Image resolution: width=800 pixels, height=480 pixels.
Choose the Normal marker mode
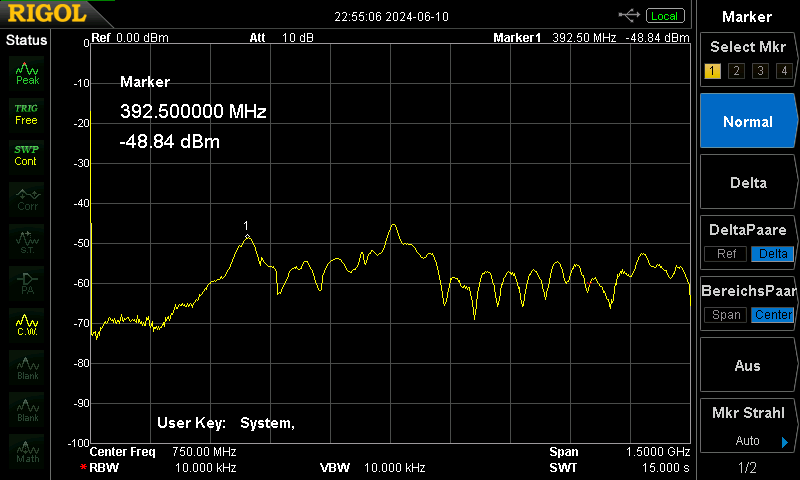click(747, 121)
